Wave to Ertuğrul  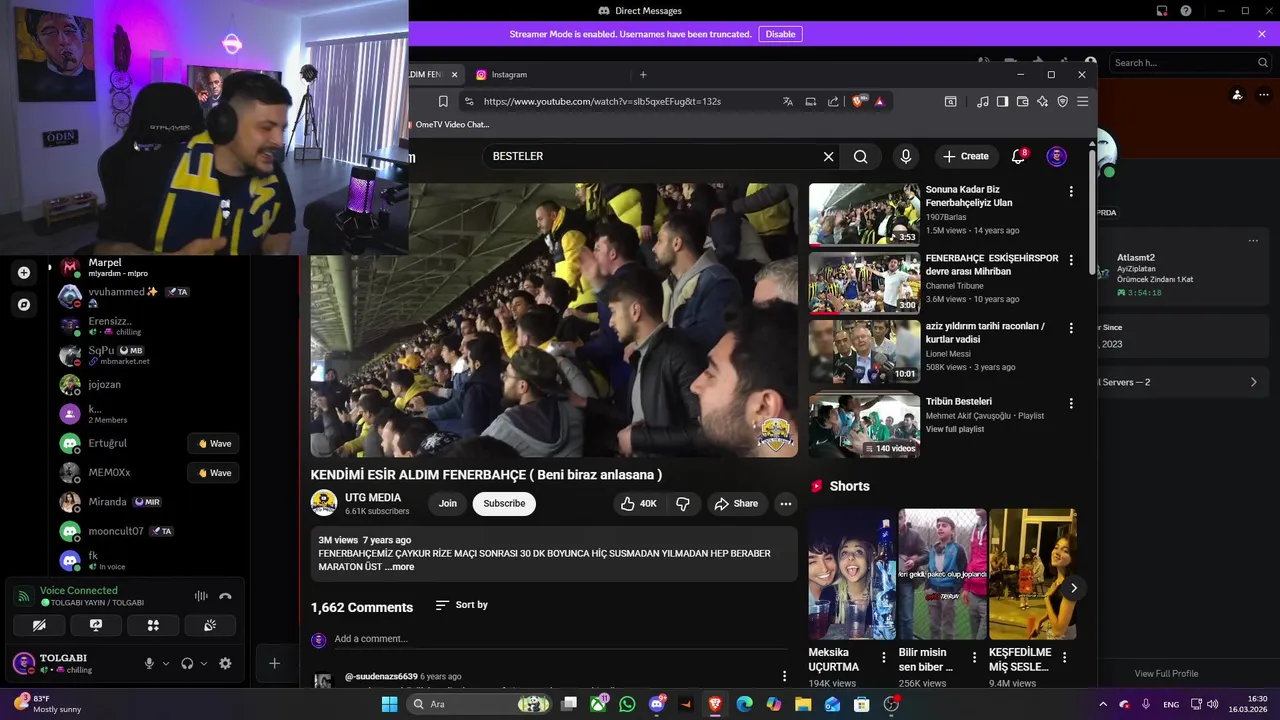click(x=213, y=444)
